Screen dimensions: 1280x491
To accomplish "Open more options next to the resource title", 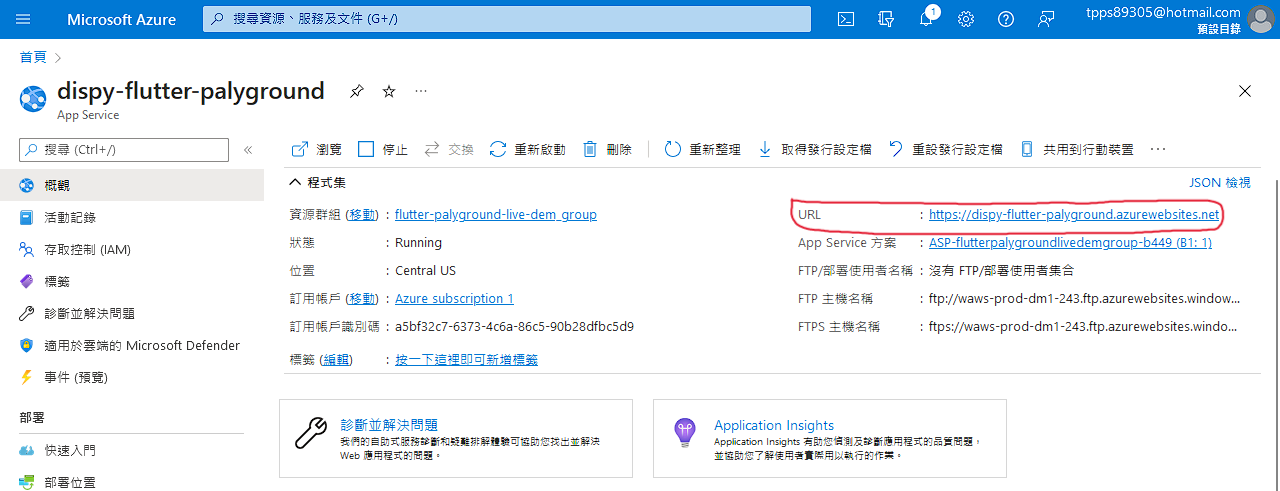I will coord(421,91).
